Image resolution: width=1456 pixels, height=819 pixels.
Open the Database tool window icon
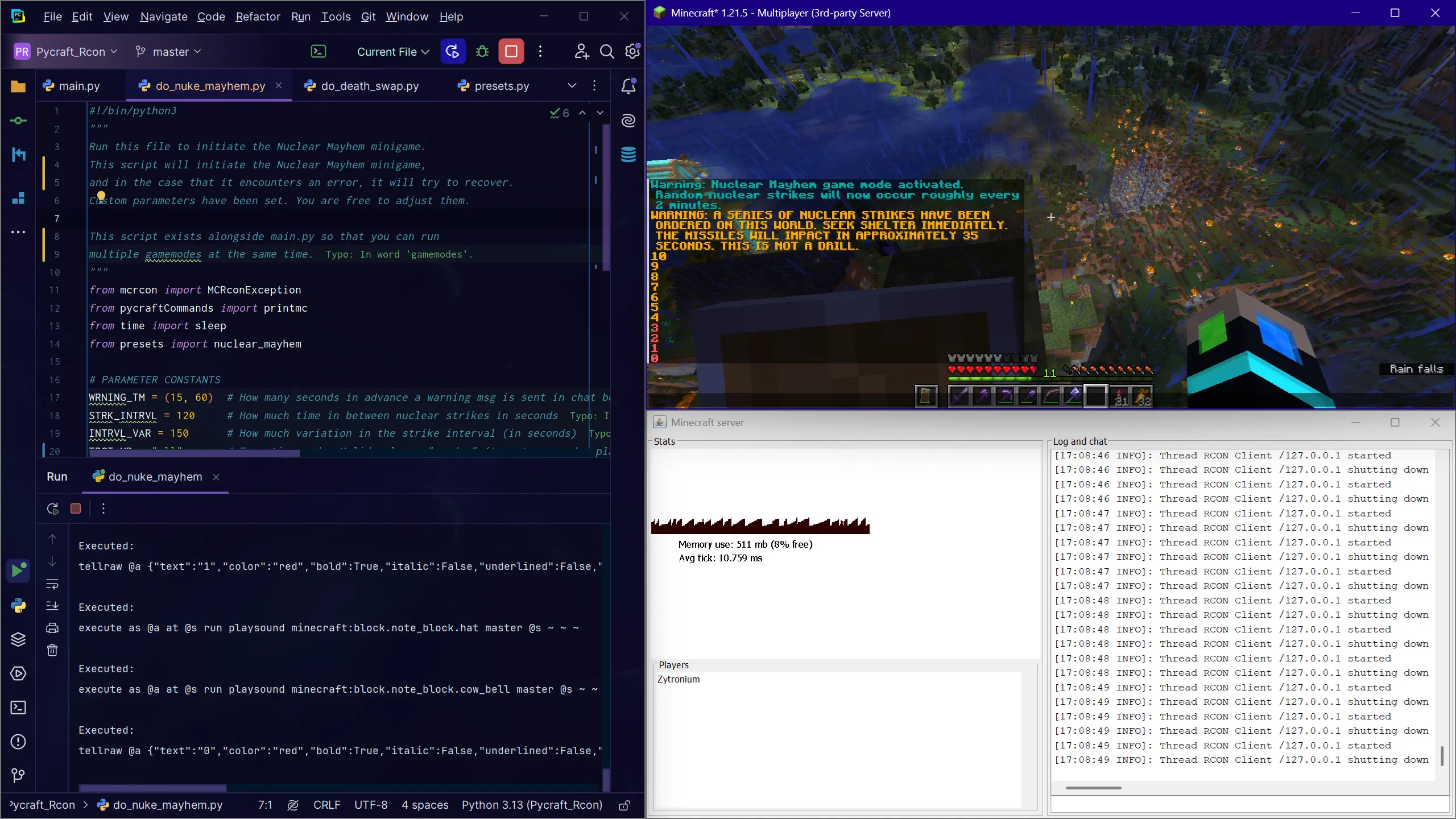[628, 154]
